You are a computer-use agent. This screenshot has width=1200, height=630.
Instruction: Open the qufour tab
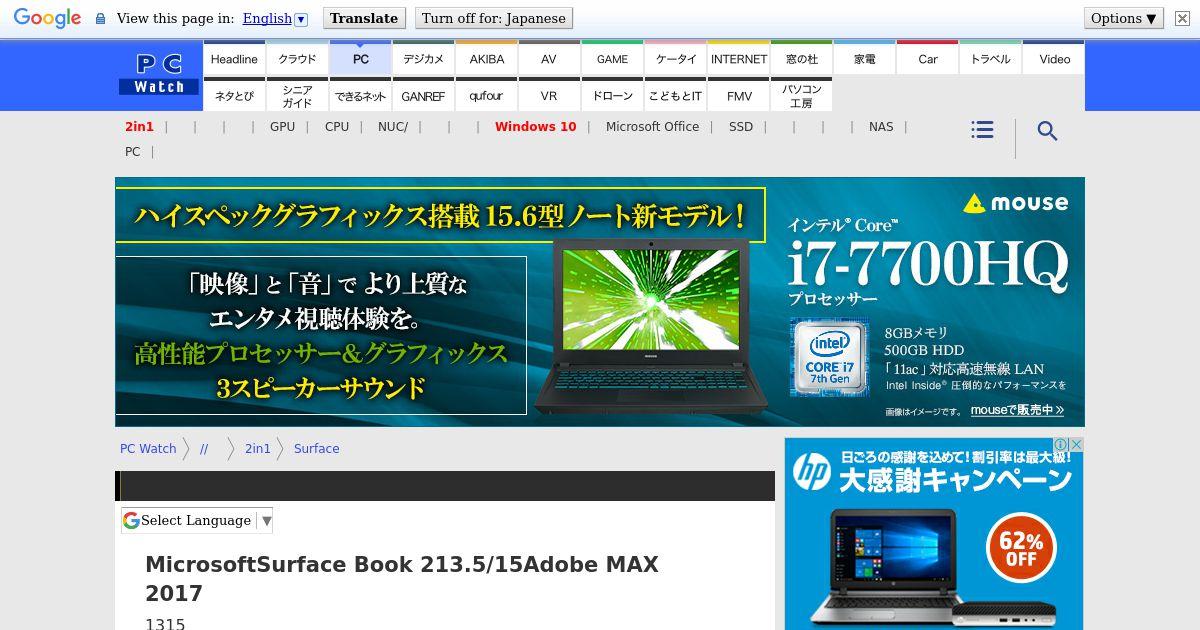487,95
